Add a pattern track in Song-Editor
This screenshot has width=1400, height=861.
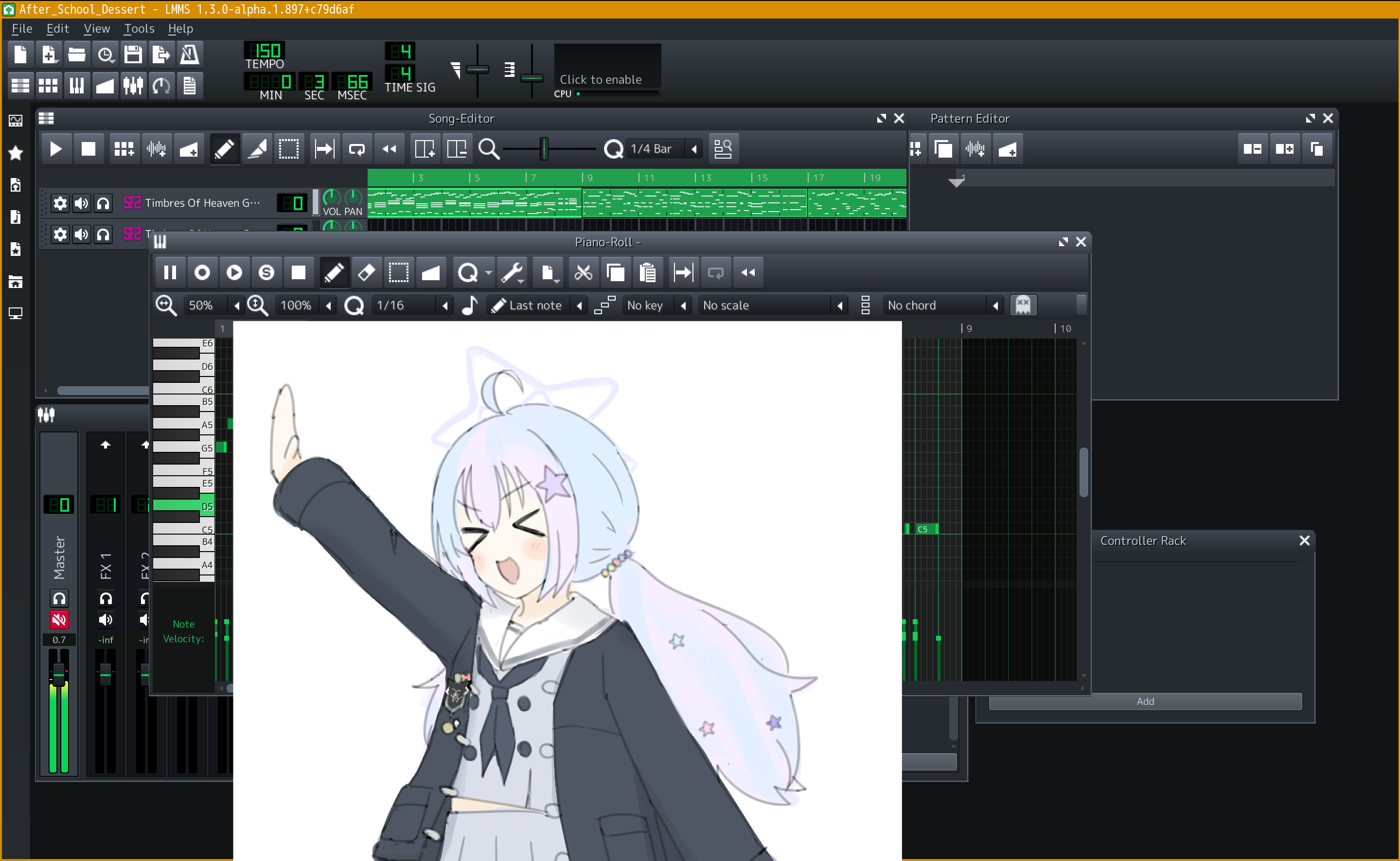pyautogui.click(x=124, y=149)
